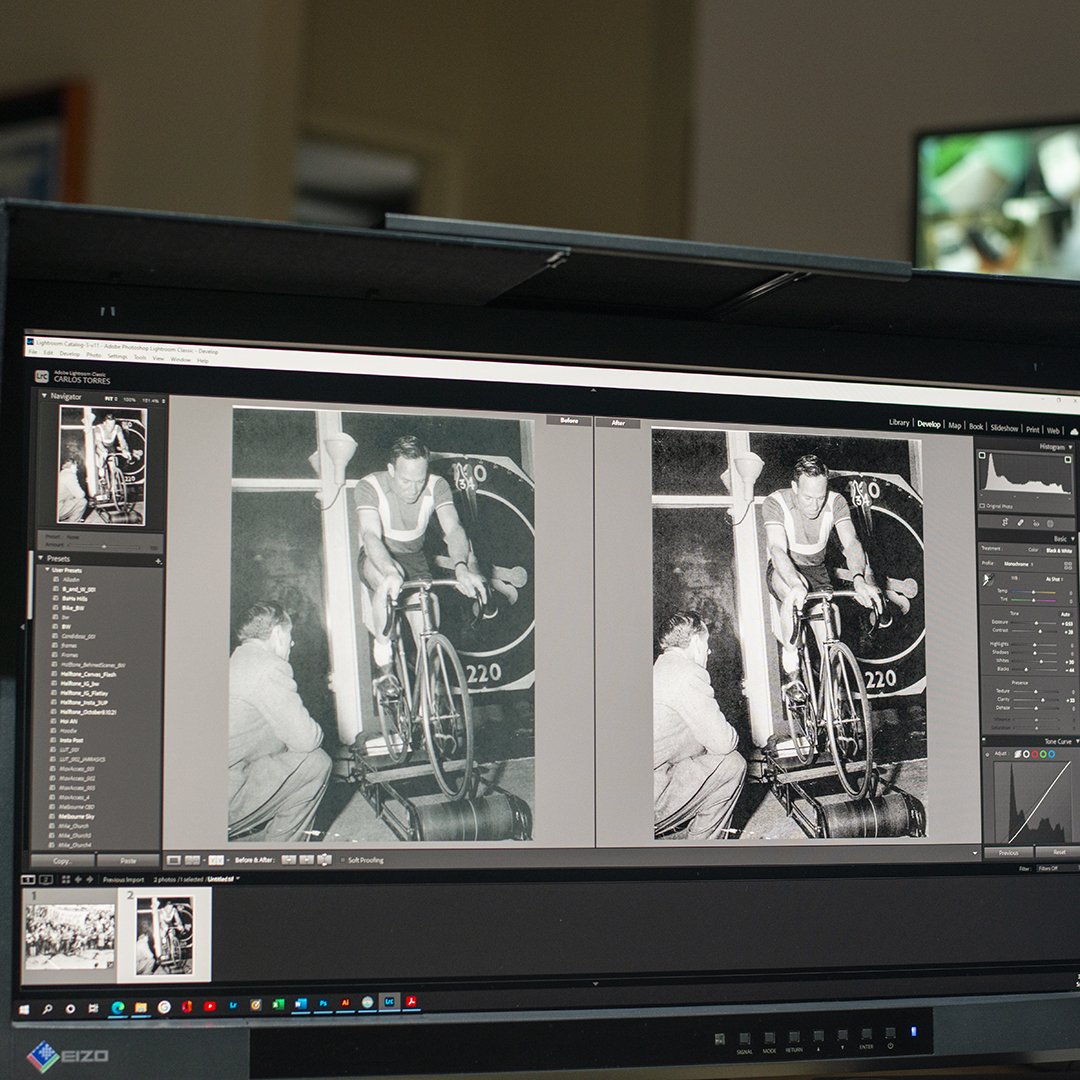Open the Masking tool icon

point(1050,523)
